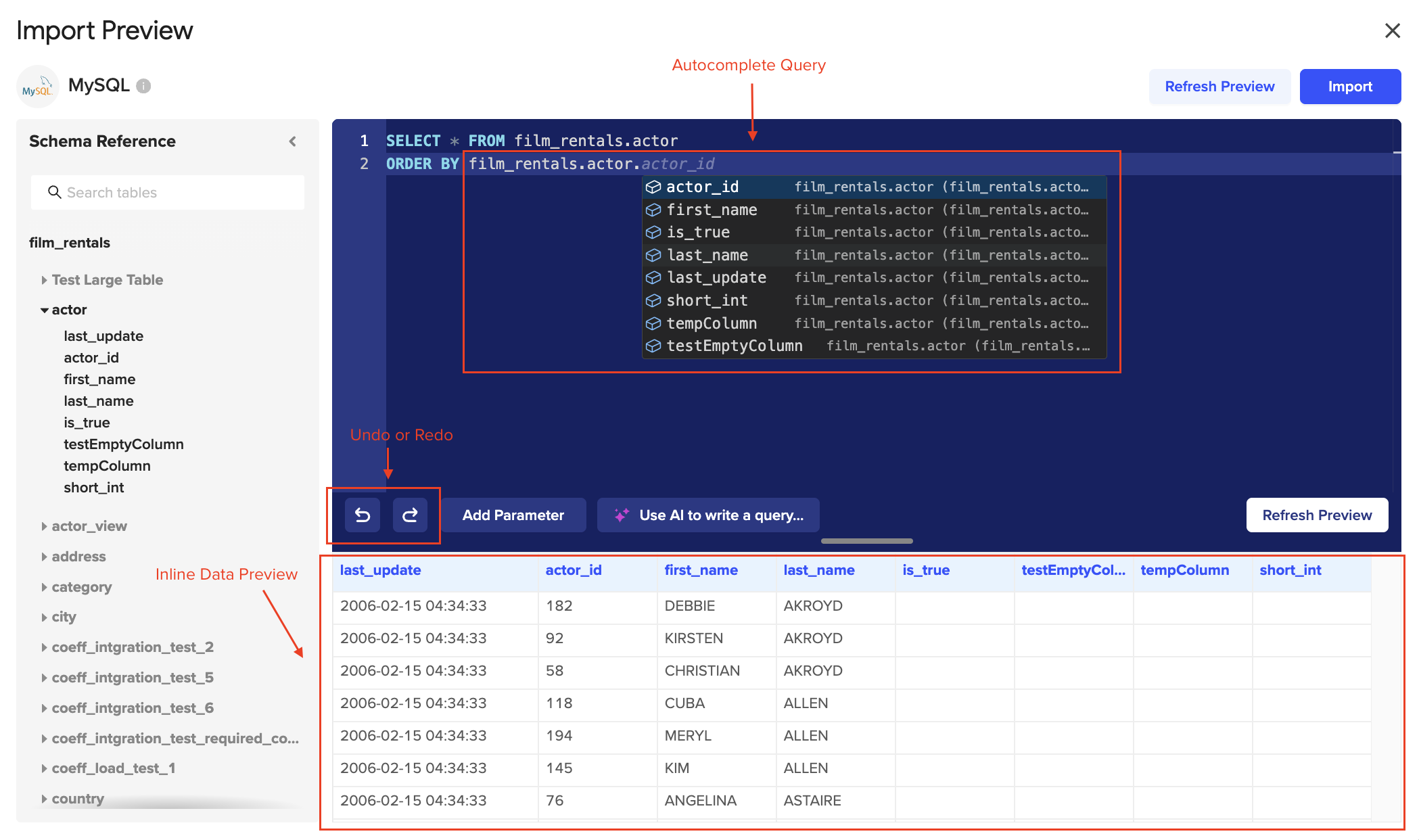Collapse the actor table tree
1419x840 pixels.
45,310
